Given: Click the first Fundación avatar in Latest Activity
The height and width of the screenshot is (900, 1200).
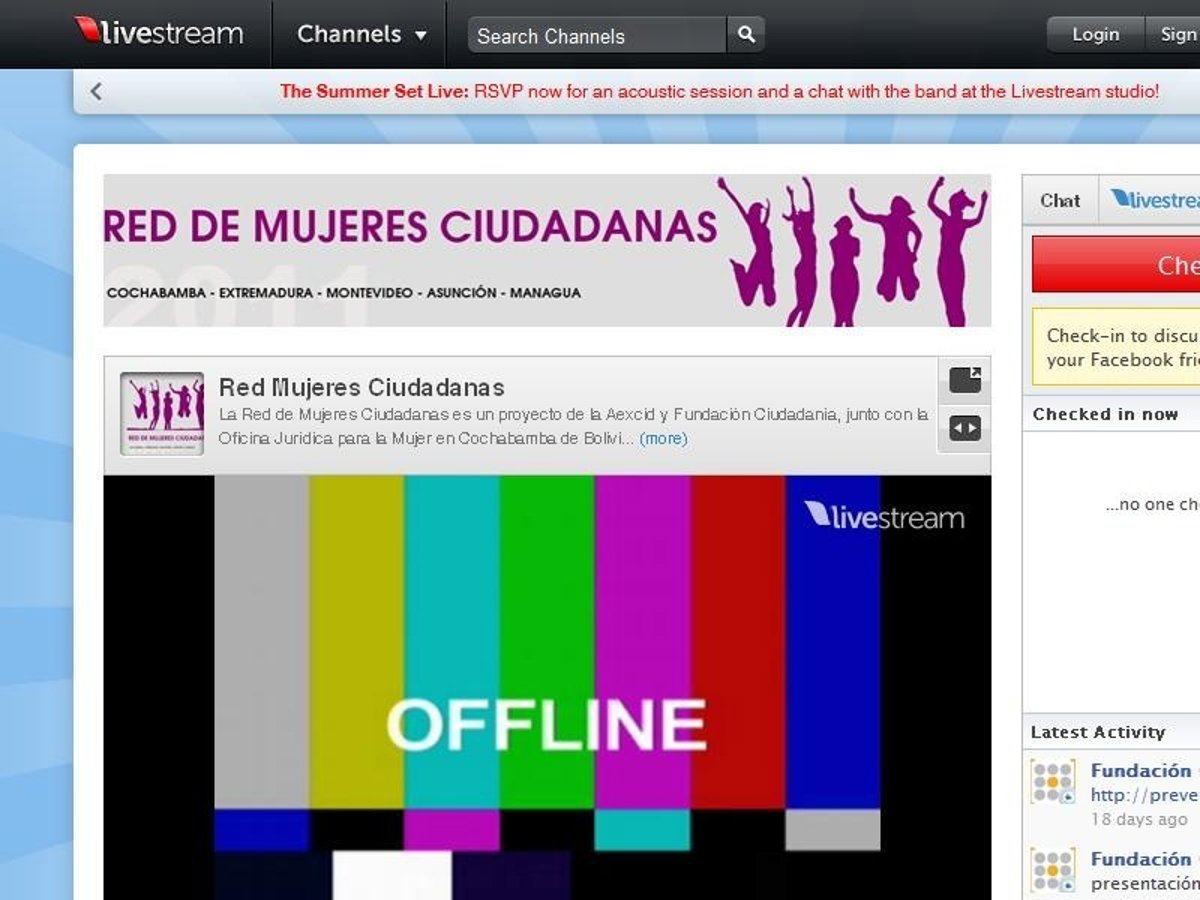Looking at the screenshot, I should [1053, 782].
